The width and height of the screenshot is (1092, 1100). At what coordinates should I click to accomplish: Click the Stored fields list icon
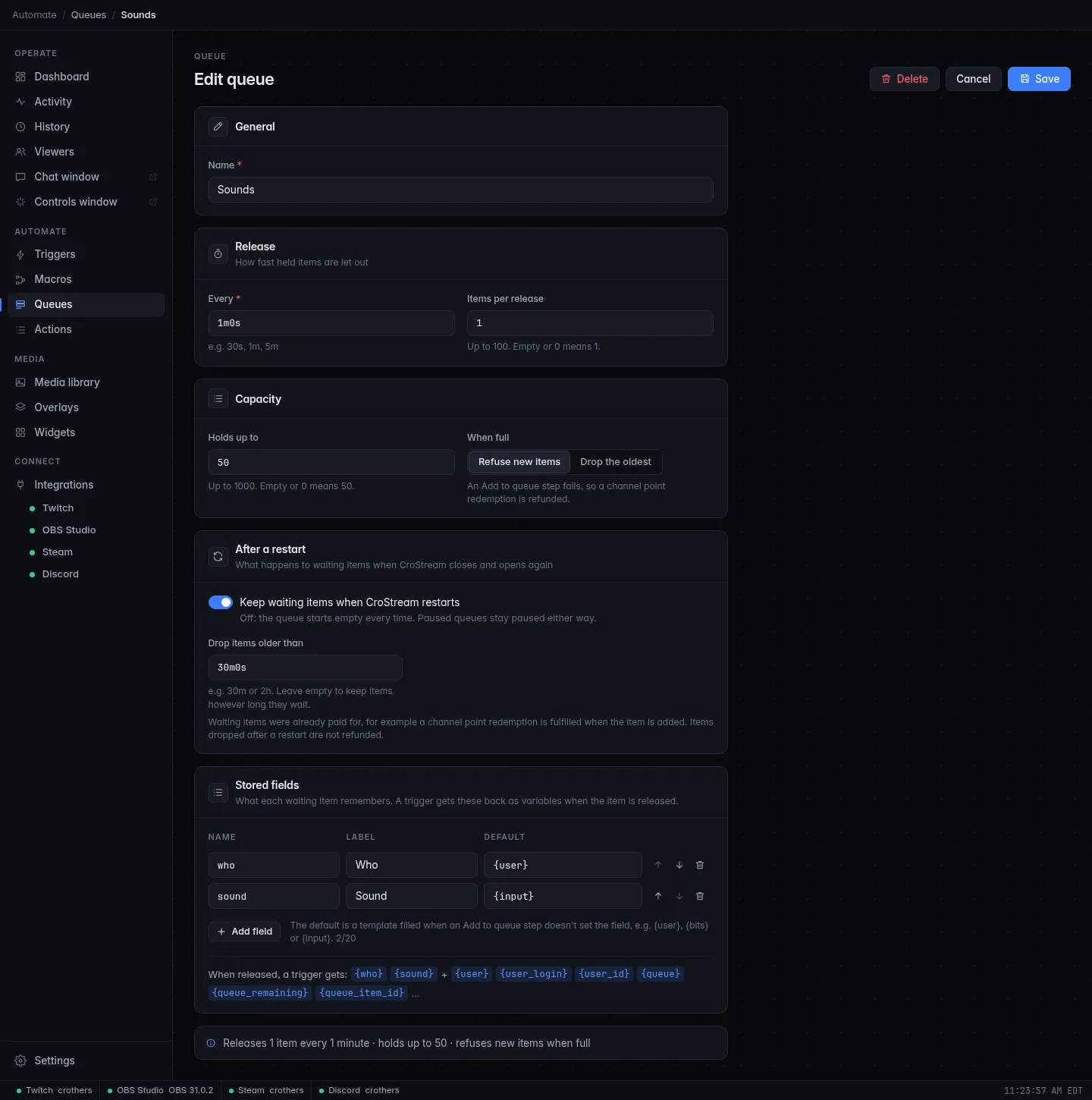pyautogui.click(x=218, y=793)
